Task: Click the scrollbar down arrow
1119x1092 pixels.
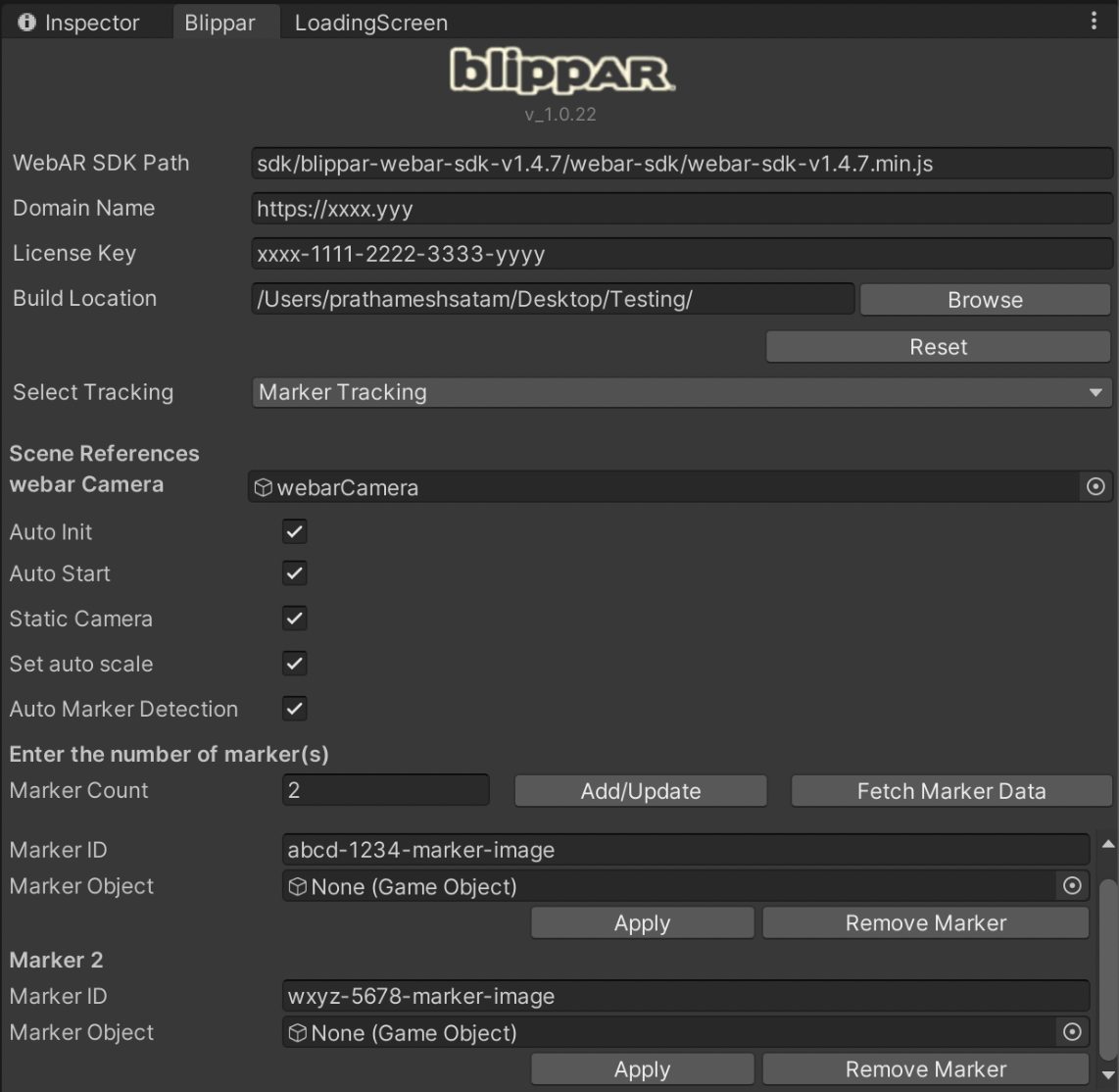Action: coord(1107,1075)
